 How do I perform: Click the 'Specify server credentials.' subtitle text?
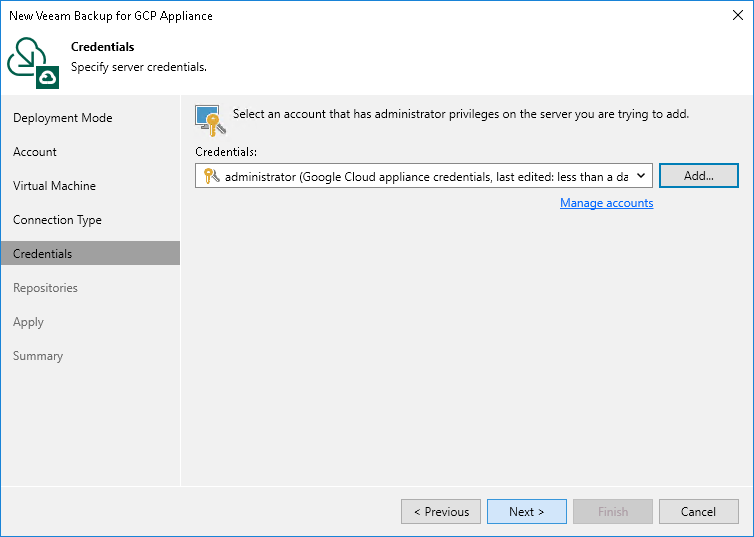[x=139, y=67]
